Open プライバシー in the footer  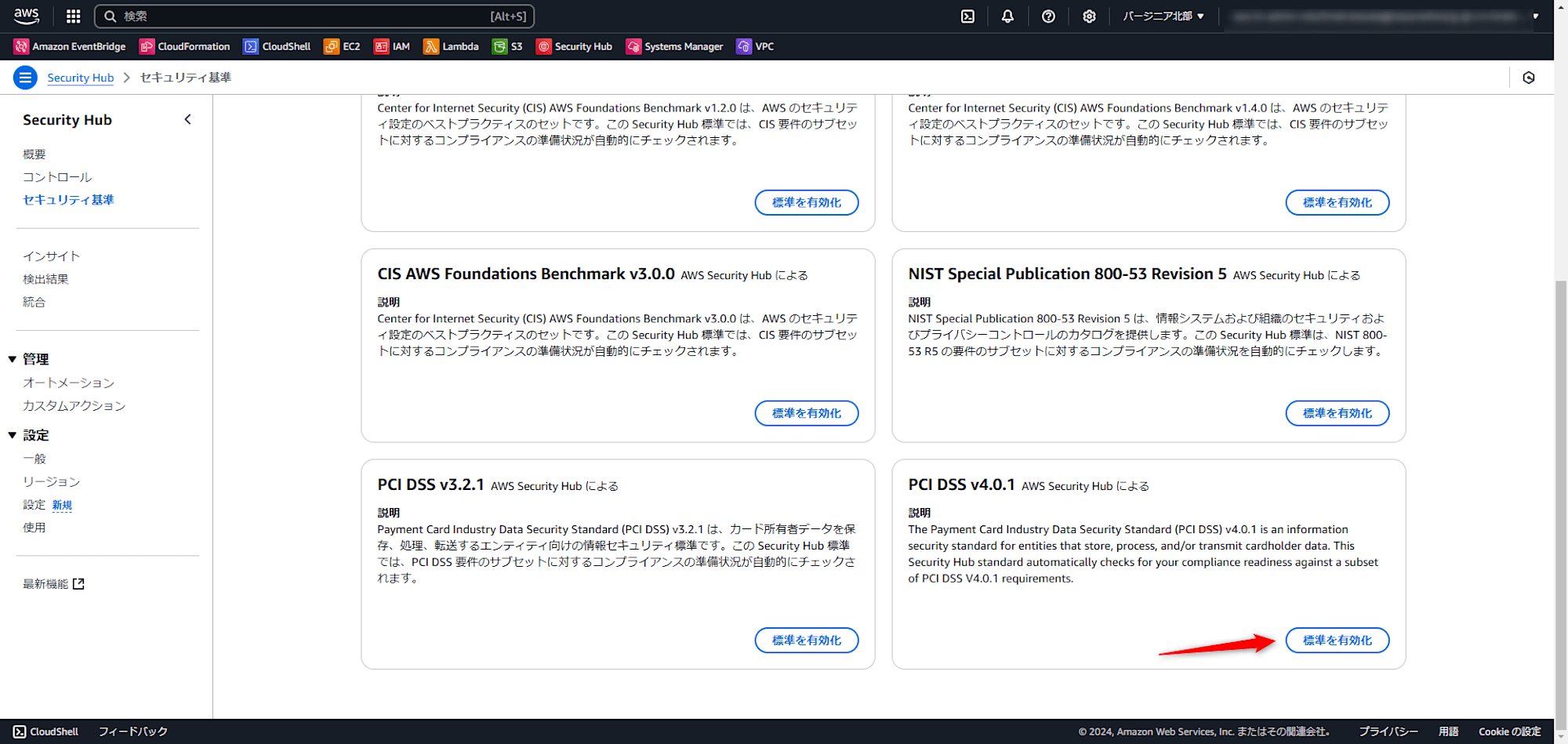1388,731
